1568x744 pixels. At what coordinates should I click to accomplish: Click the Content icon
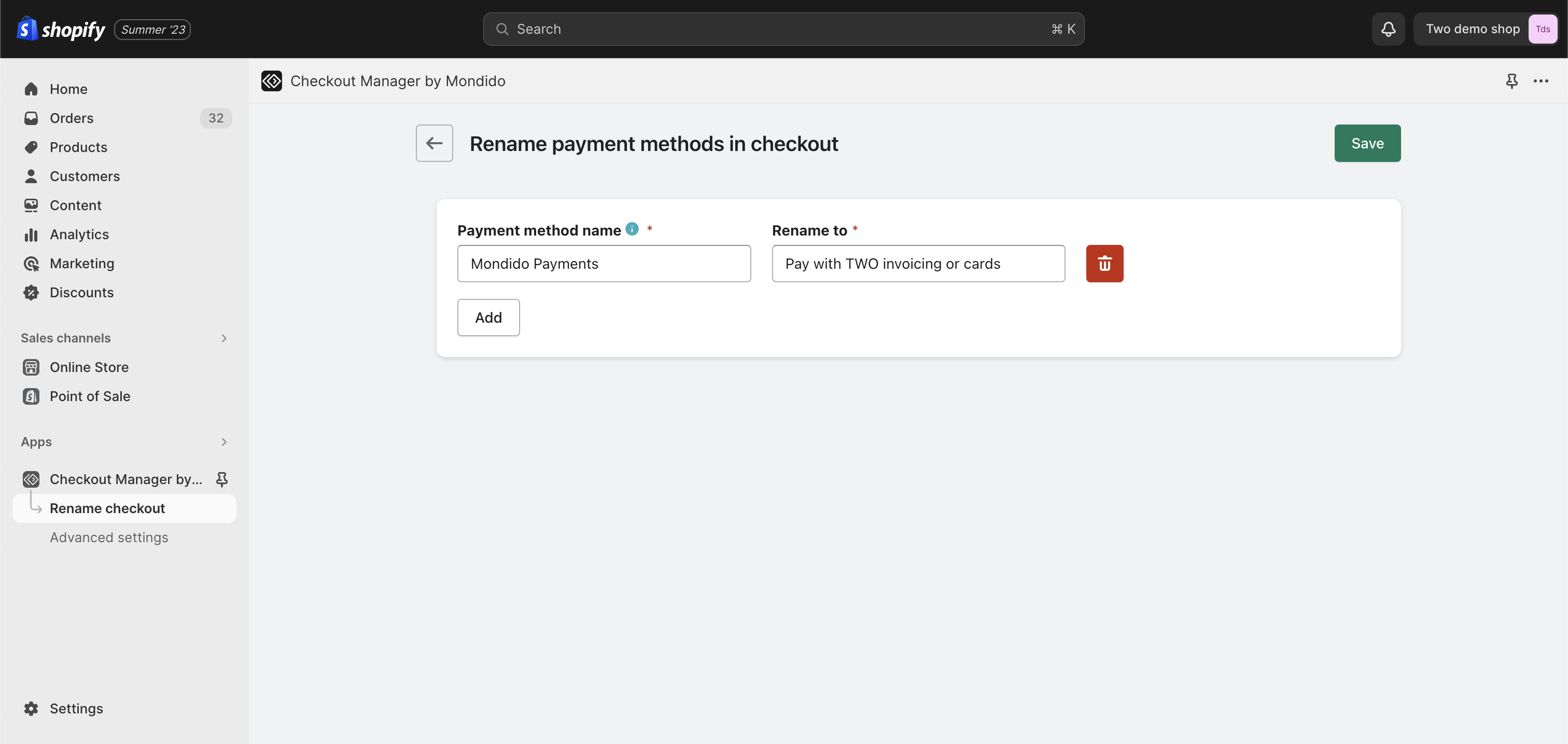31,206
